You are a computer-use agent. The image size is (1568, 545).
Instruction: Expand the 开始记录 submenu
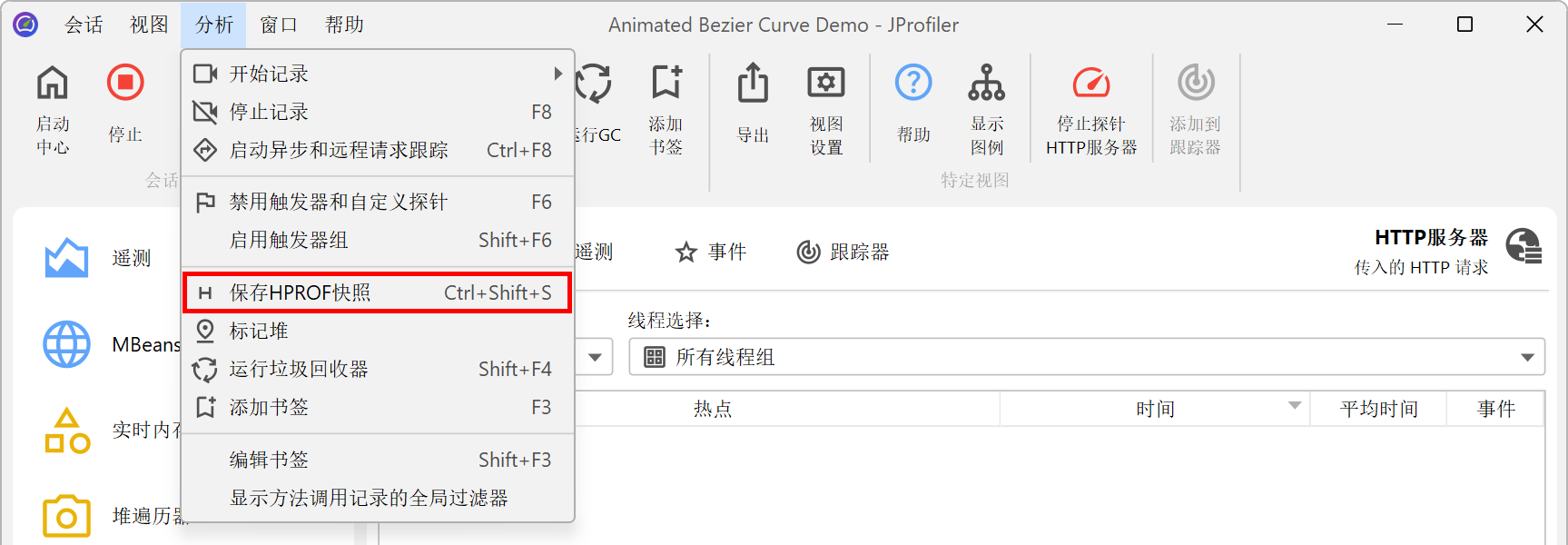tap(378, 74)
